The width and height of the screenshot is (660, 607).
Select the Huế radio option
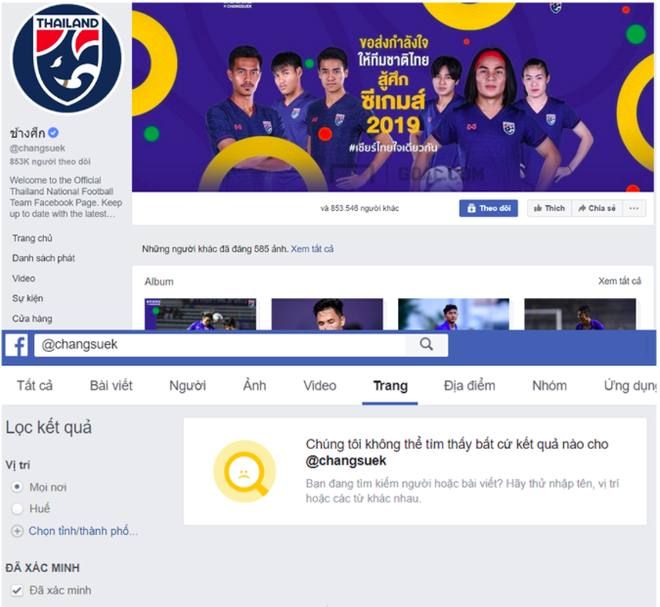coord(17,508)
